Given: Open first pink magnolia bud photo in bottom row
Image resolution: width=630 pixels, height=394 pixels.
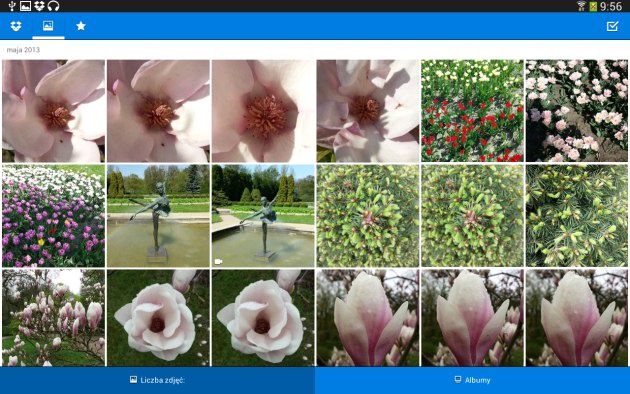Looking at the screenshot, I should coord(368,318).
